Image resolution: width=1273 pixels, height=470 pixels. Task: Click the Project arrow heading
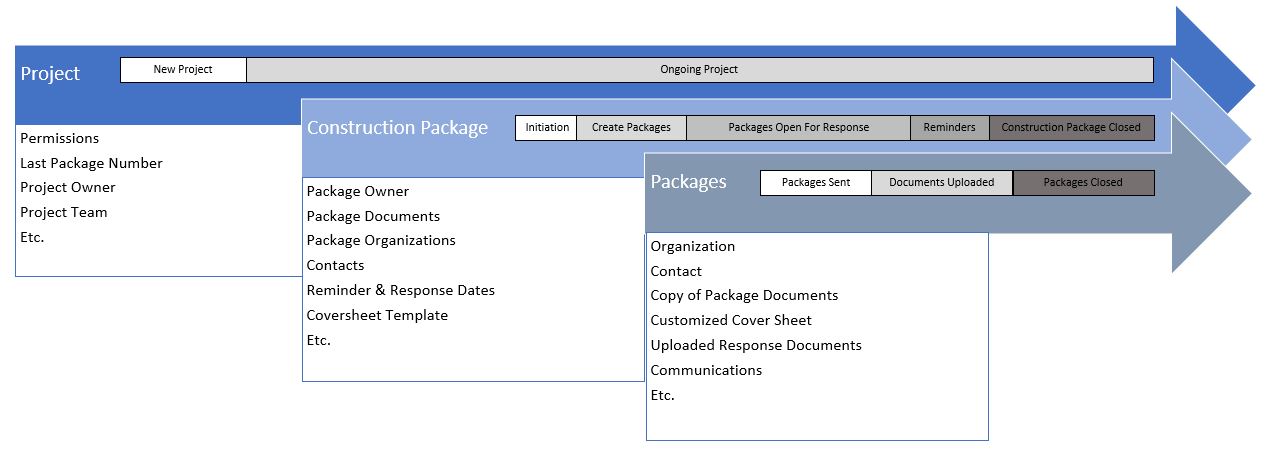[50, 74]
